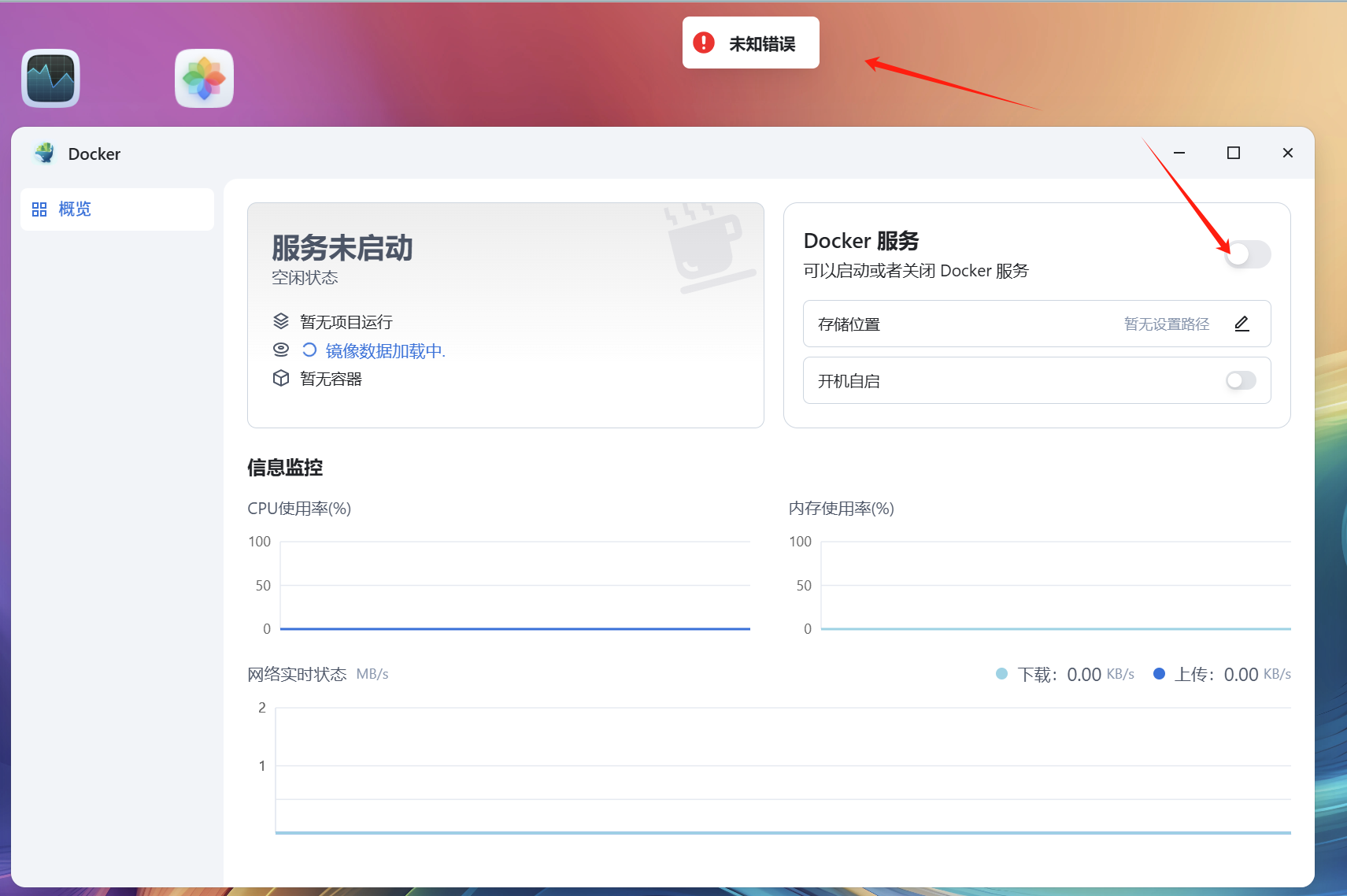Toggle the 下载 legend dot
This screenshot has width=1347, height=896.
click(1001, 673)
